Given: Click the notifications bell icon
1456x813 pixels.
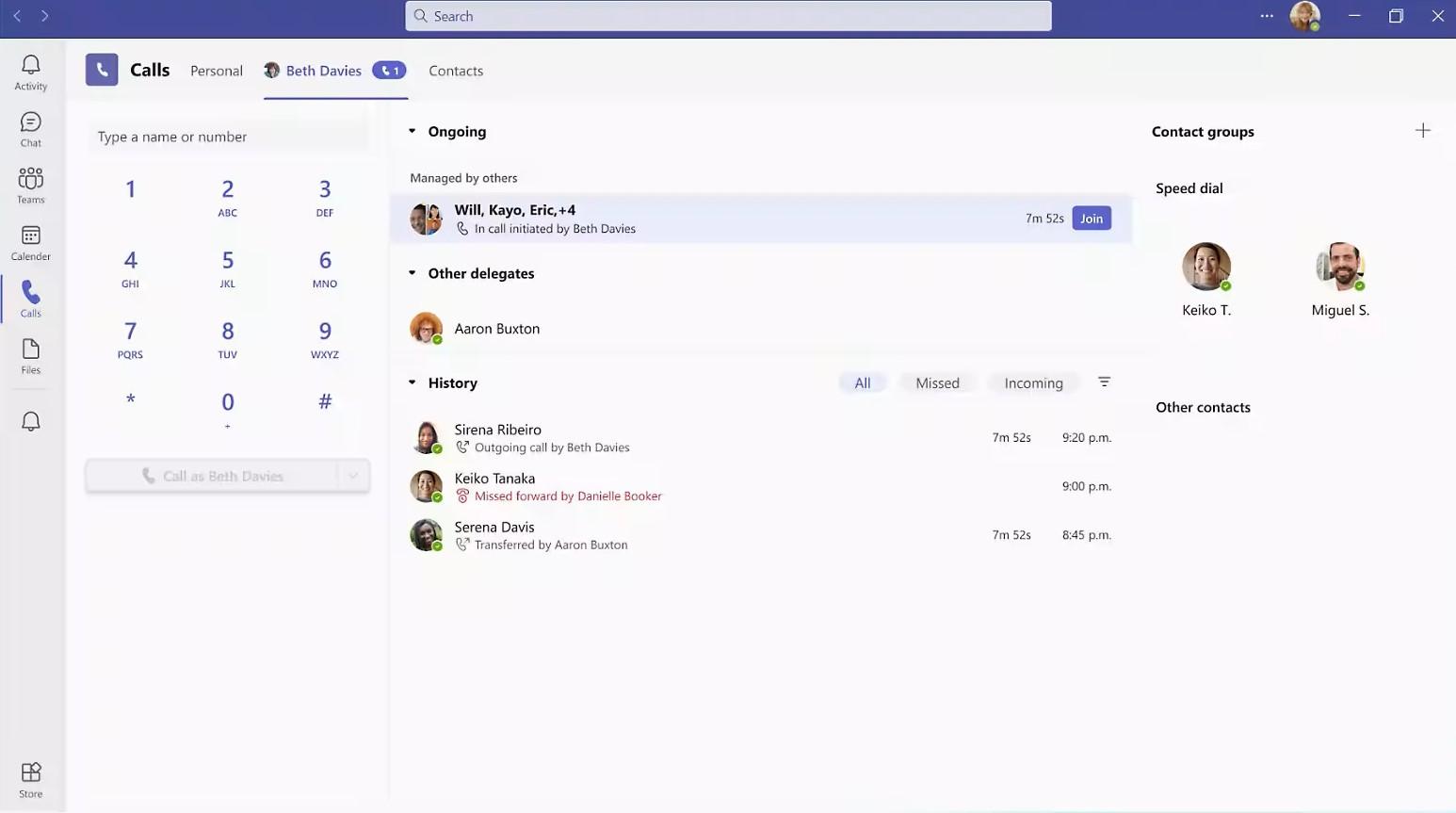Looking at the screenshot, I should pyautogui.click(x=30, y=420).
